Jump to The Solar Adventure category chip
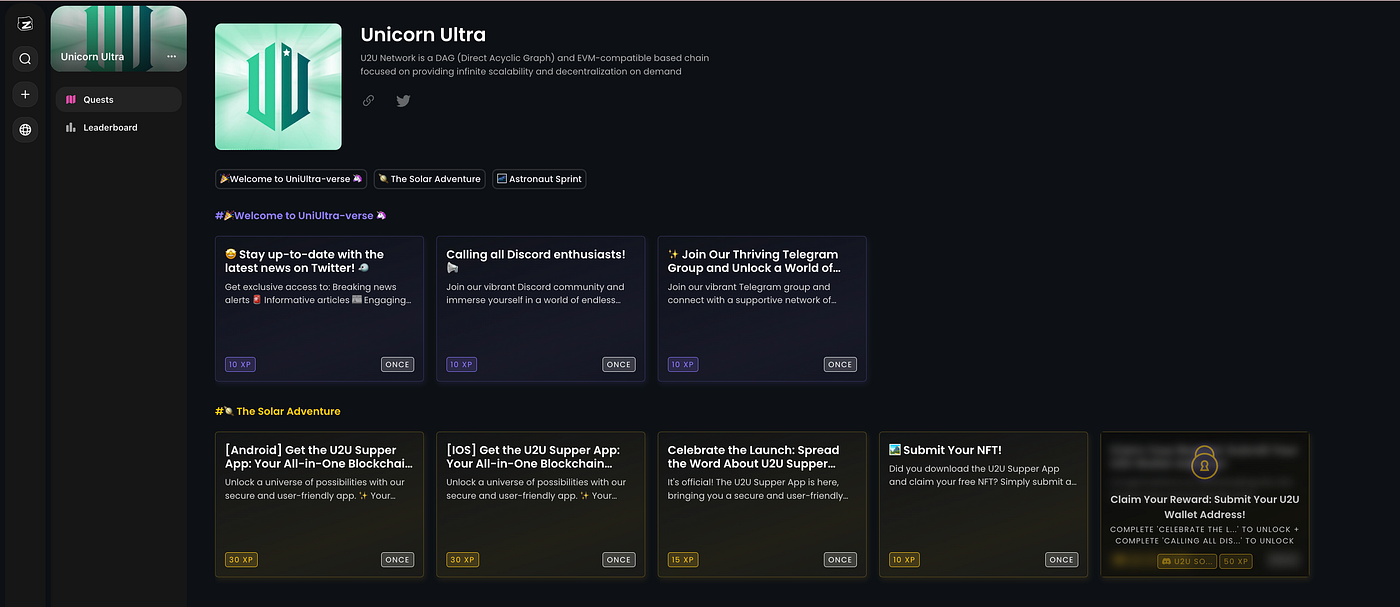The height and width of the screenshot is (607, 1400). point(430,179)
